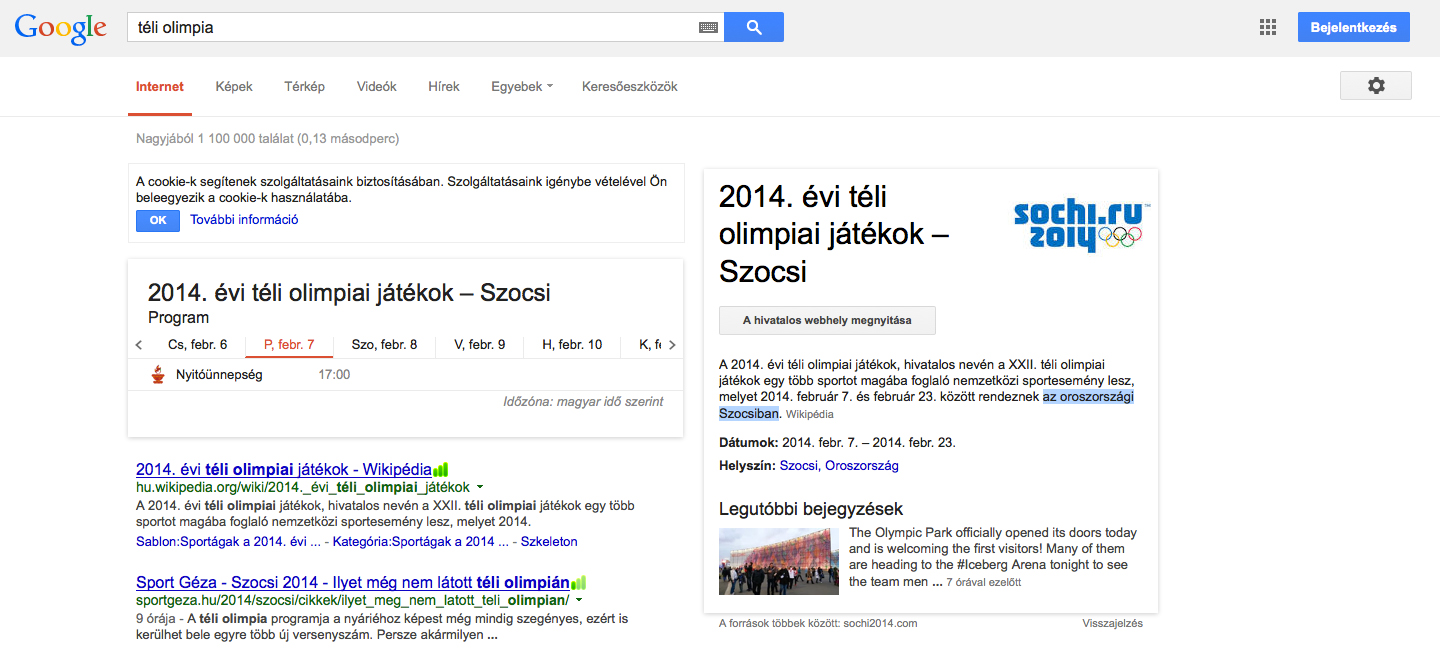Open the Sablon:Sportágak a 2014. évi sitelink
The height and width of the screenshot is (650, 1440).
tap(228, 542)
